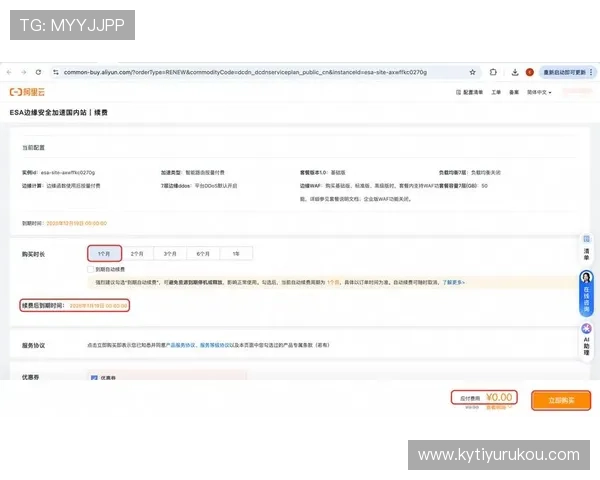This screenshot has width=600, height=480.
Task: Open the browser downloads icon
Action: [x=514, y=73]
